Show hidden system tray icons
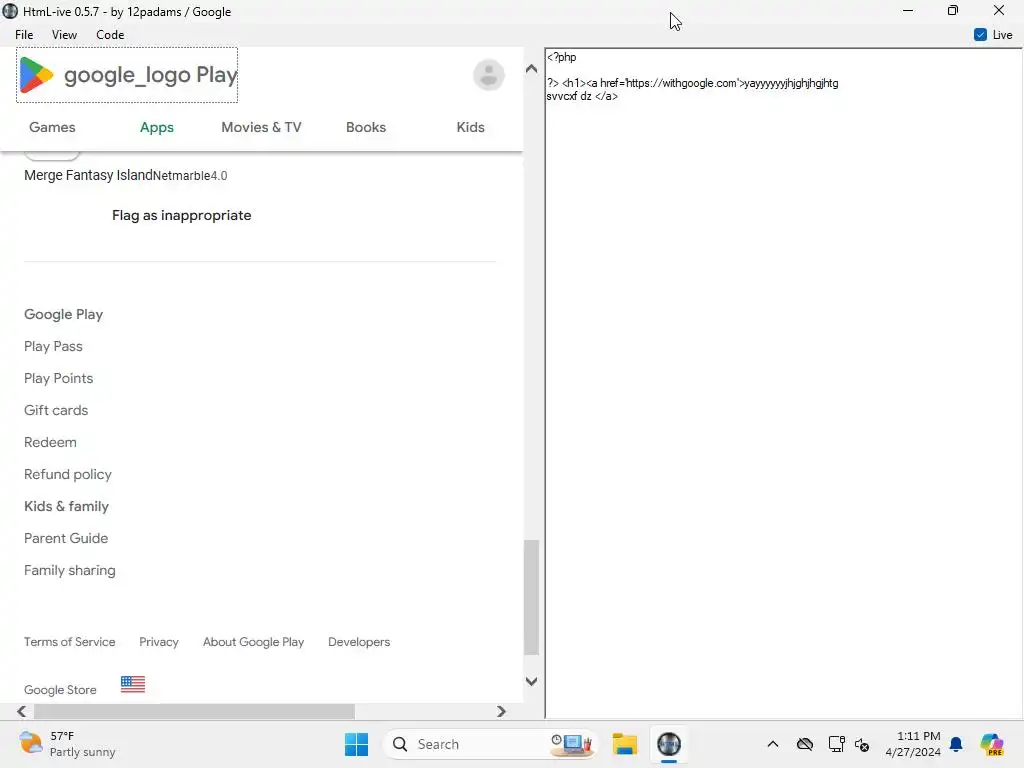The image size is (1024, 768). (x=773, y=744)
